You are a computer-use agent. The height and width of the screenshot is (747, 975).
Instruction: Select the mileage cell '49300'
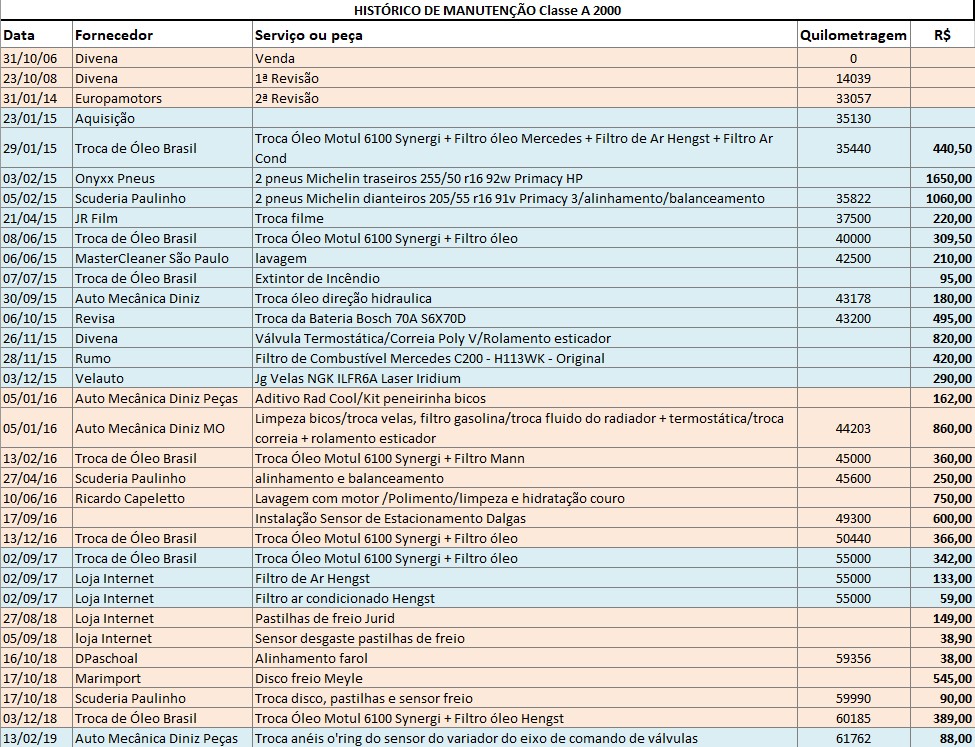tap(854, 518)
